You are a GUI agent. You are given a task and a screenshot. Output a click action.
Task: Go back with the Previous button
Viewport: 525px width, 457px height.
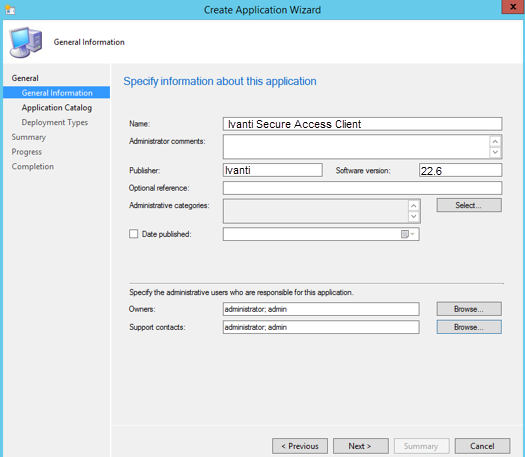(x=300, y=446)
